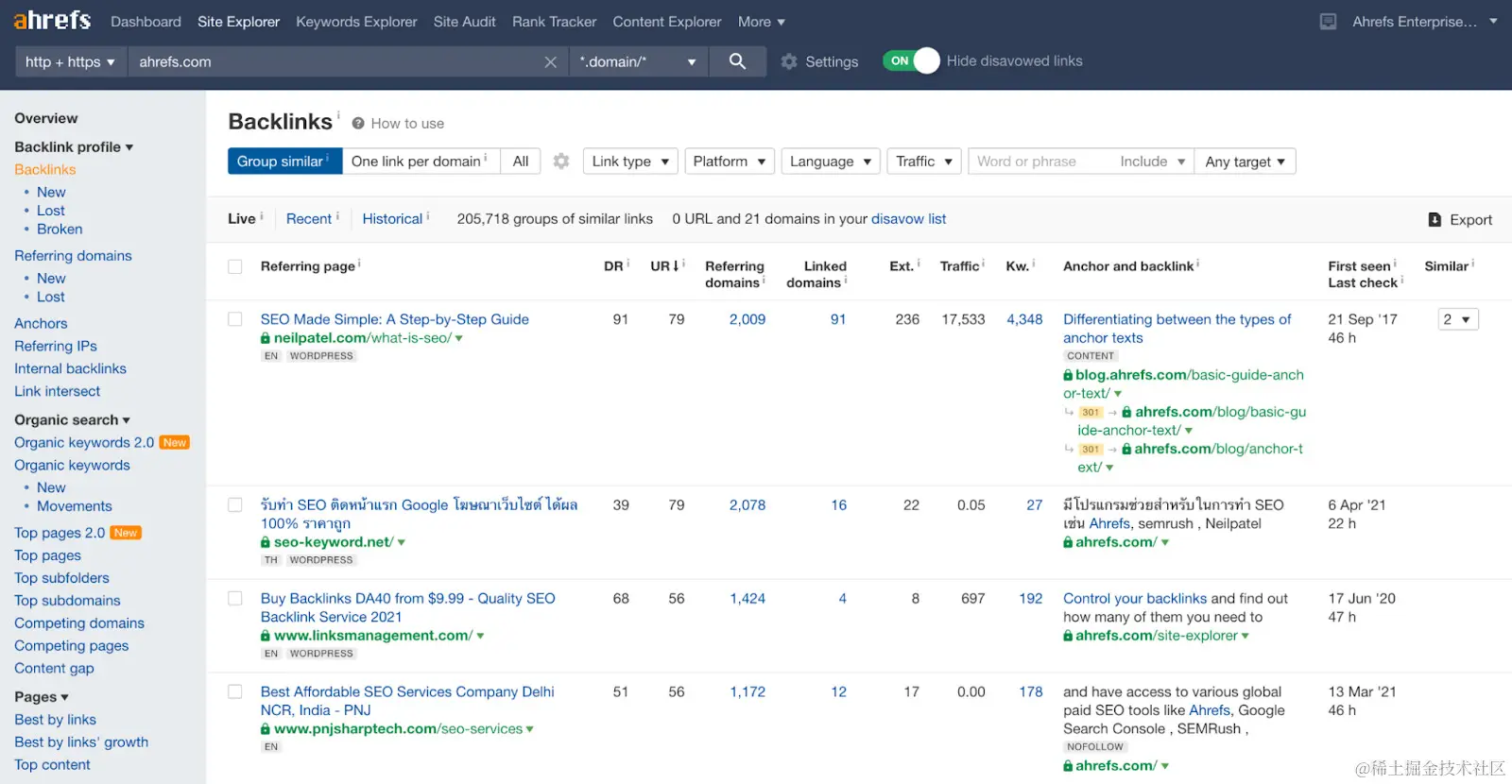
Task: Open the account panel icon in header
Action: (x=1328, y=22)
